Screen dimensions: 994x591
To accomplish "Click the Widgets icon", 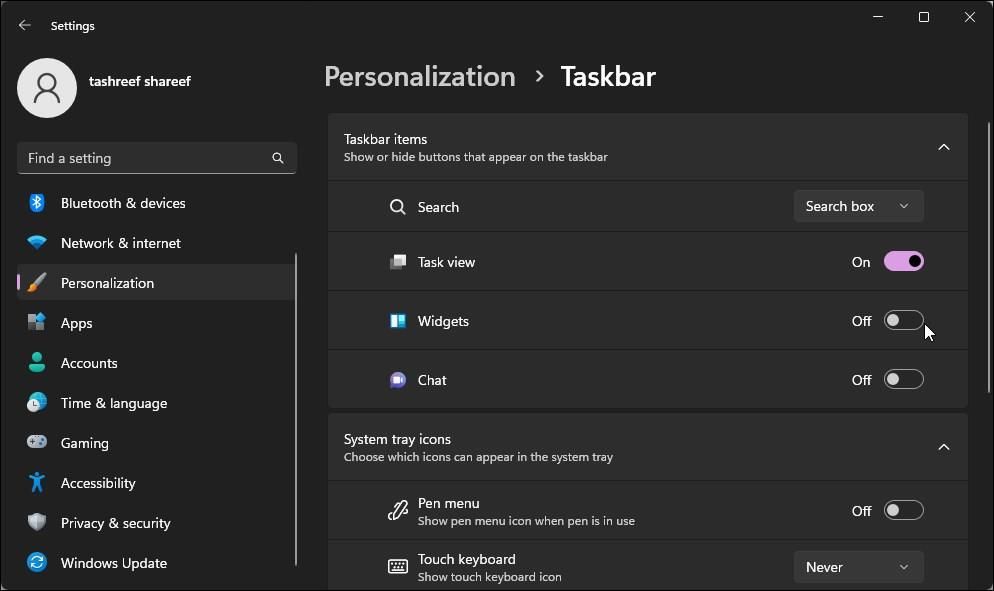I will (x=397, y=321).
